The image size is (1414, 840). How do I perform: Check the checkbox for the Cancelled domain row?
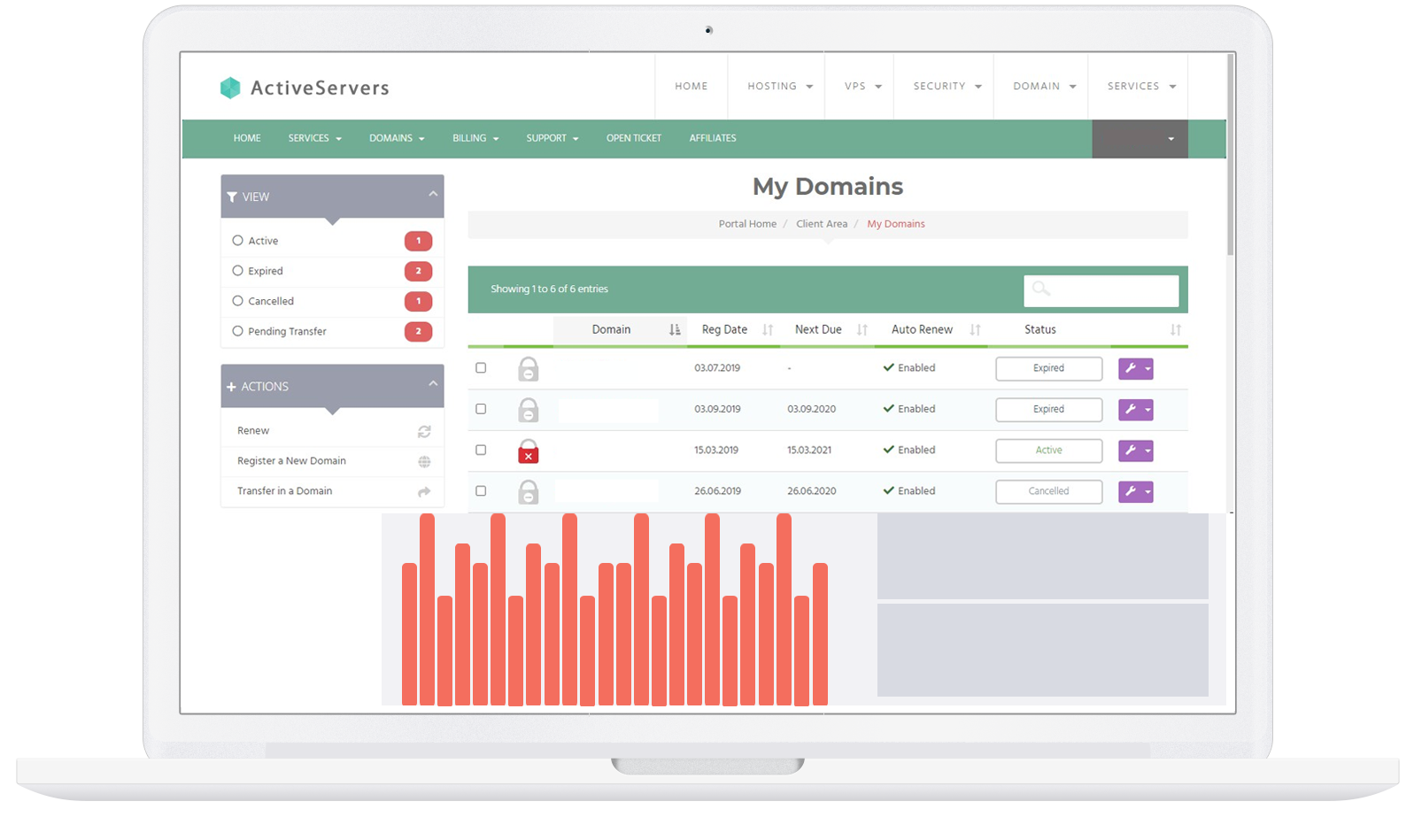click(x=481, y=491)
